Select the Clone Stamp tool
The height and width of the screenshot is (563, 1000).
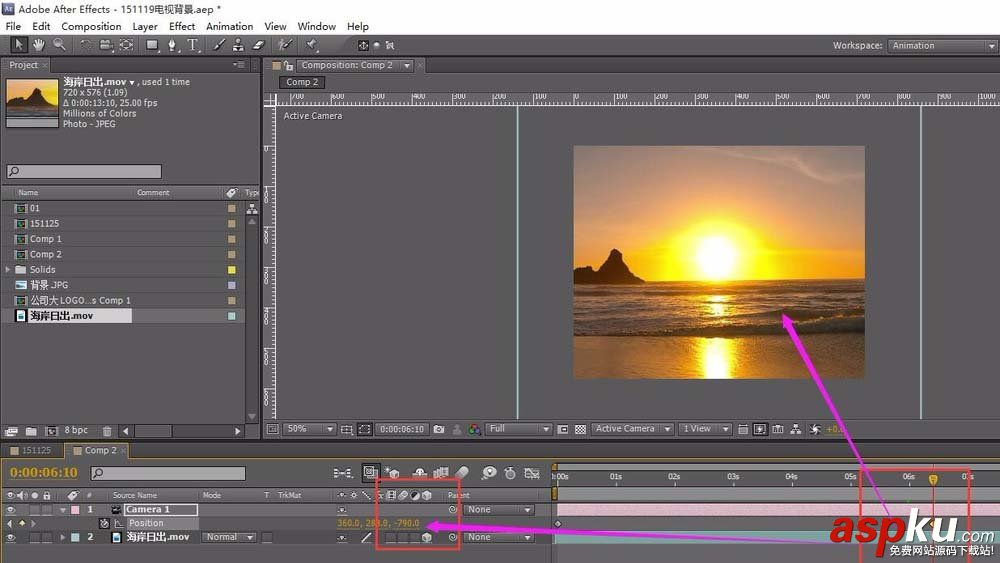pos(238,45)
